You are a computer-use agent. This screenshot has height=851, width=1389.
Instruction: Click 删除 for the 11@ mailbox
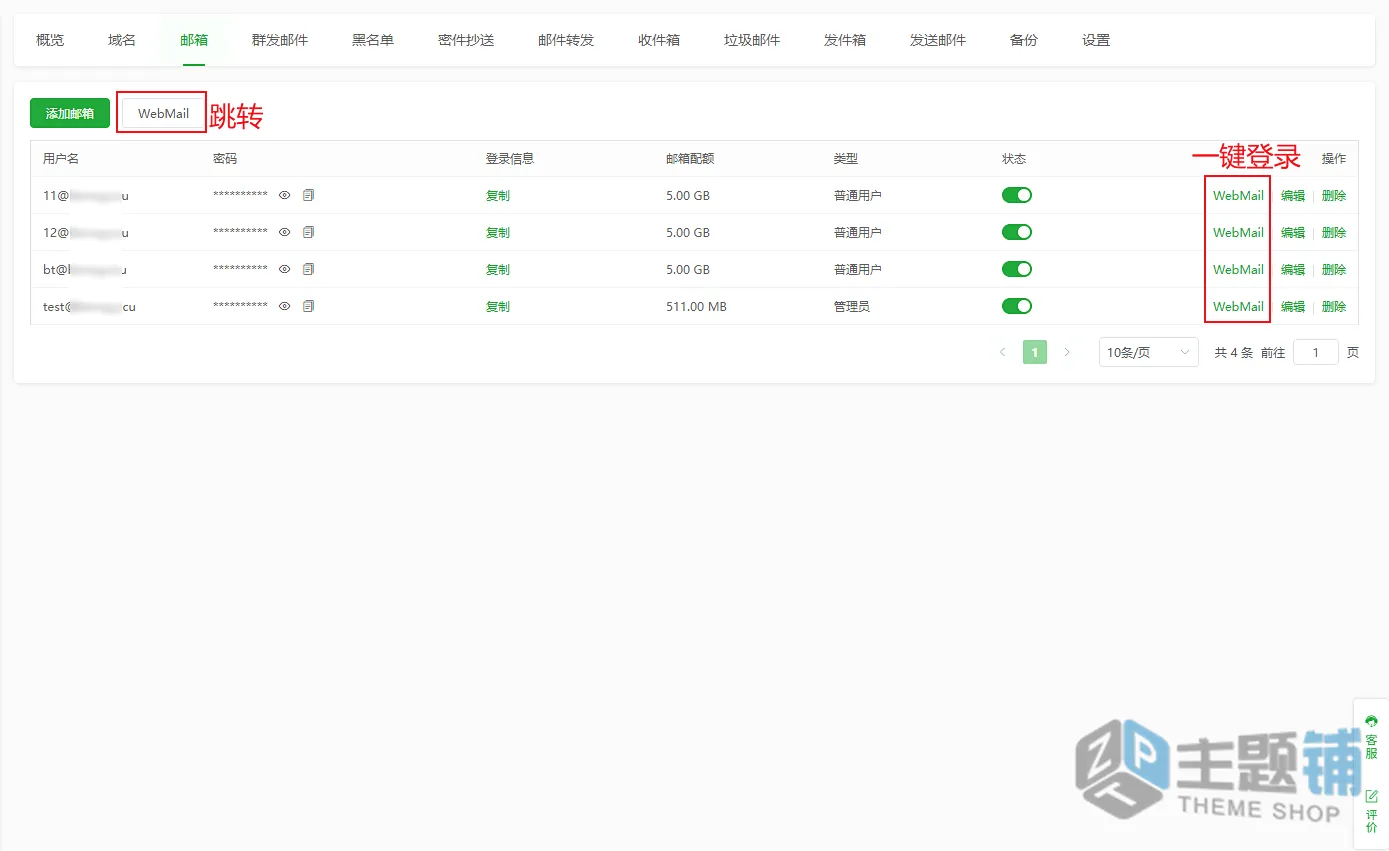1334,196
